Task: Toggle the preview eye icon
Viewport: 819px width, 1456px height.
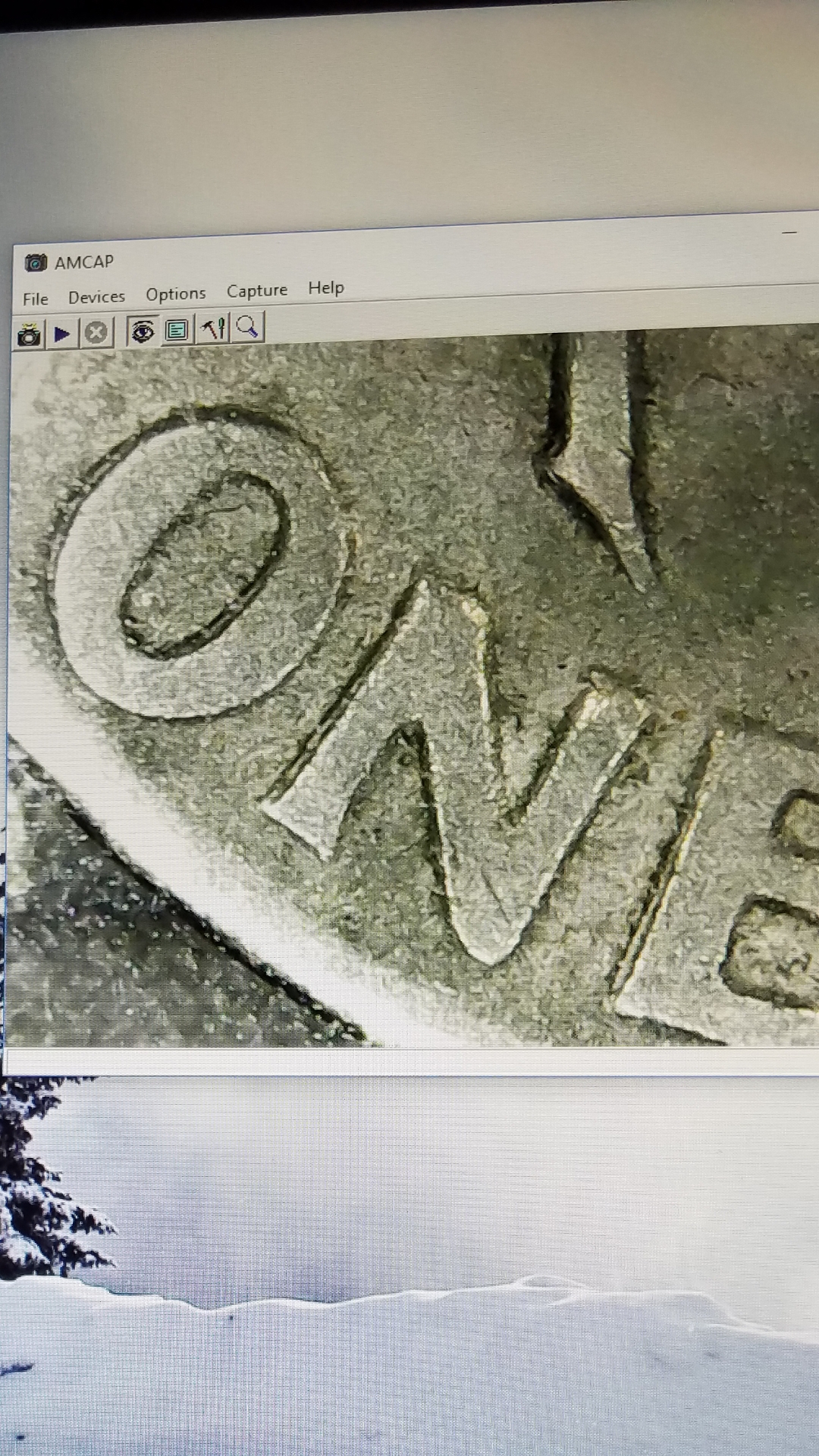Action: coord(143,331)
